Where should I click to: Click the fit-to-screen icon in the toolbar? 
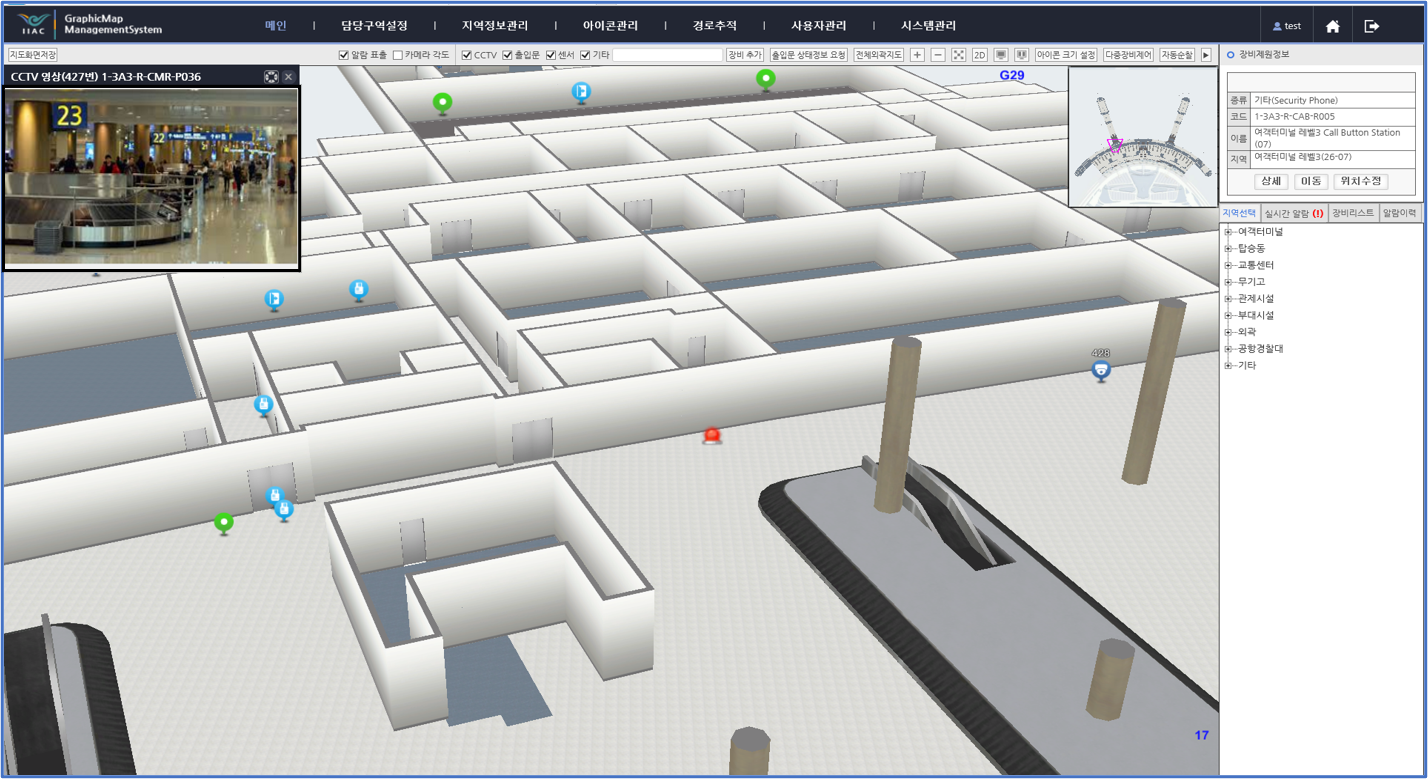(x=959, y=55)
